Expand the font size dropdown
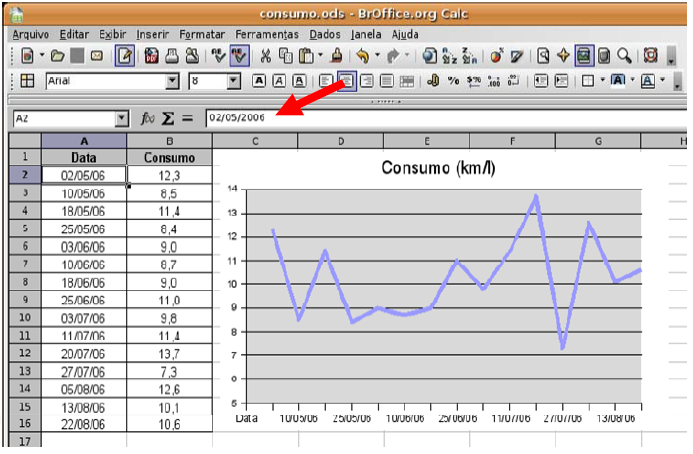 (x=234, y=82)
